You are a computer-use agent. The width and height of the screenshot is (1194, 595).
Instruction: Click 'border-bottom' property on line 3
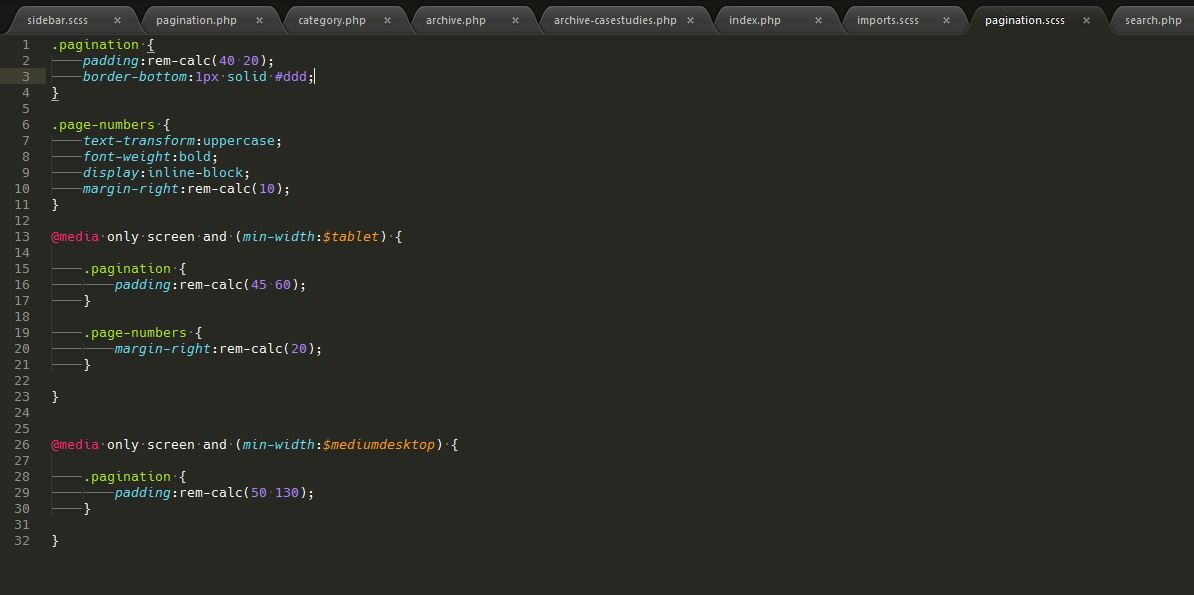135,77
